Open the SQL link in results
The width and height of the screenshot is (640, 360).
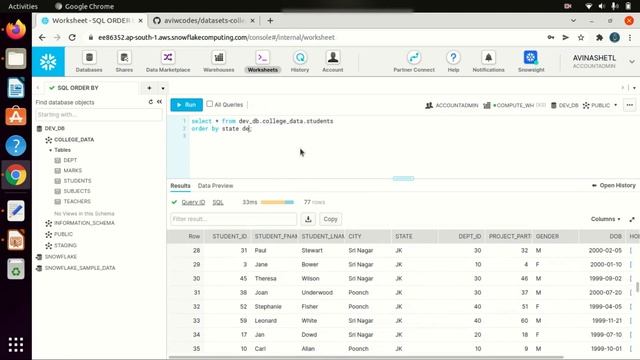pyautogui.click(x=218, y=202)
